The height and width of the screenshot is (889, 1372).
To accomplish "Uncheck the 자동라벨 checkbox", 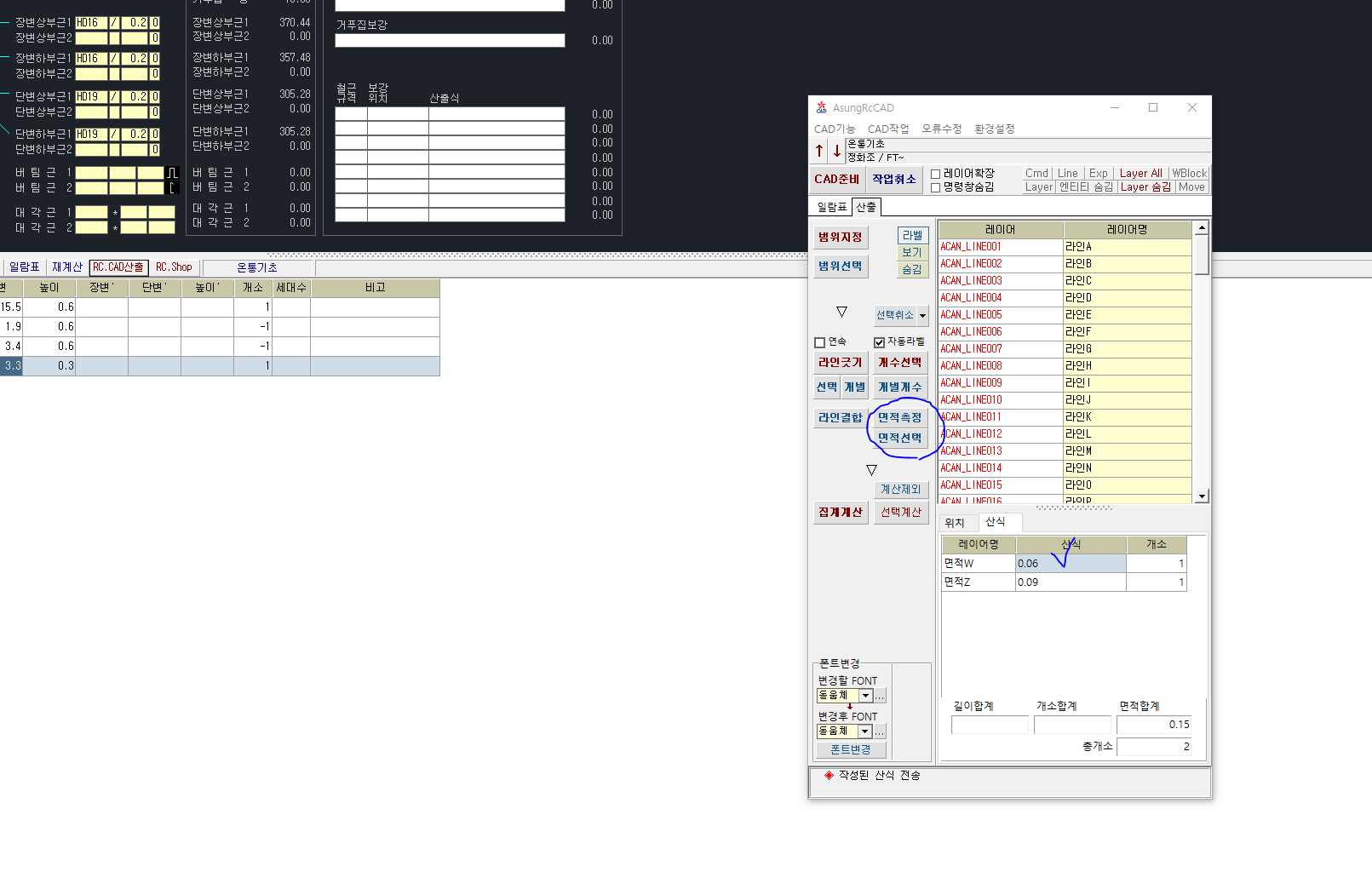I will click(x=880, y=342).
